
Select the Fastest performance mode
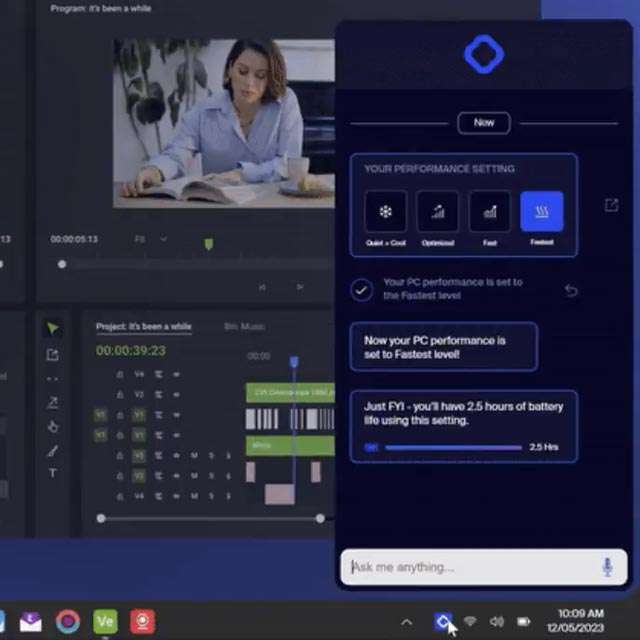coord(542,211)
